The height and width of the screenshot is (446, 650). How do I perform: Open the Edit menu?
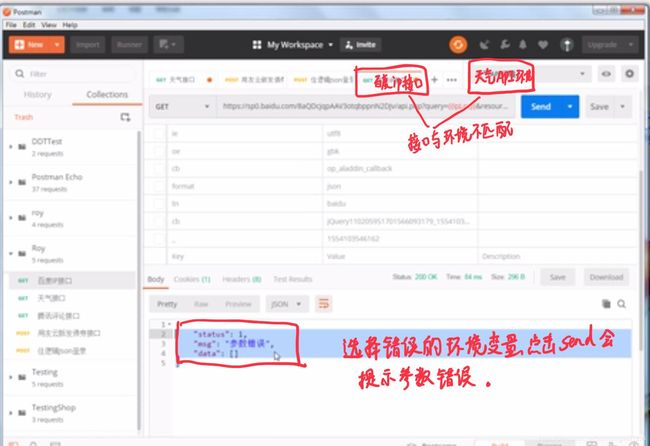29,25
